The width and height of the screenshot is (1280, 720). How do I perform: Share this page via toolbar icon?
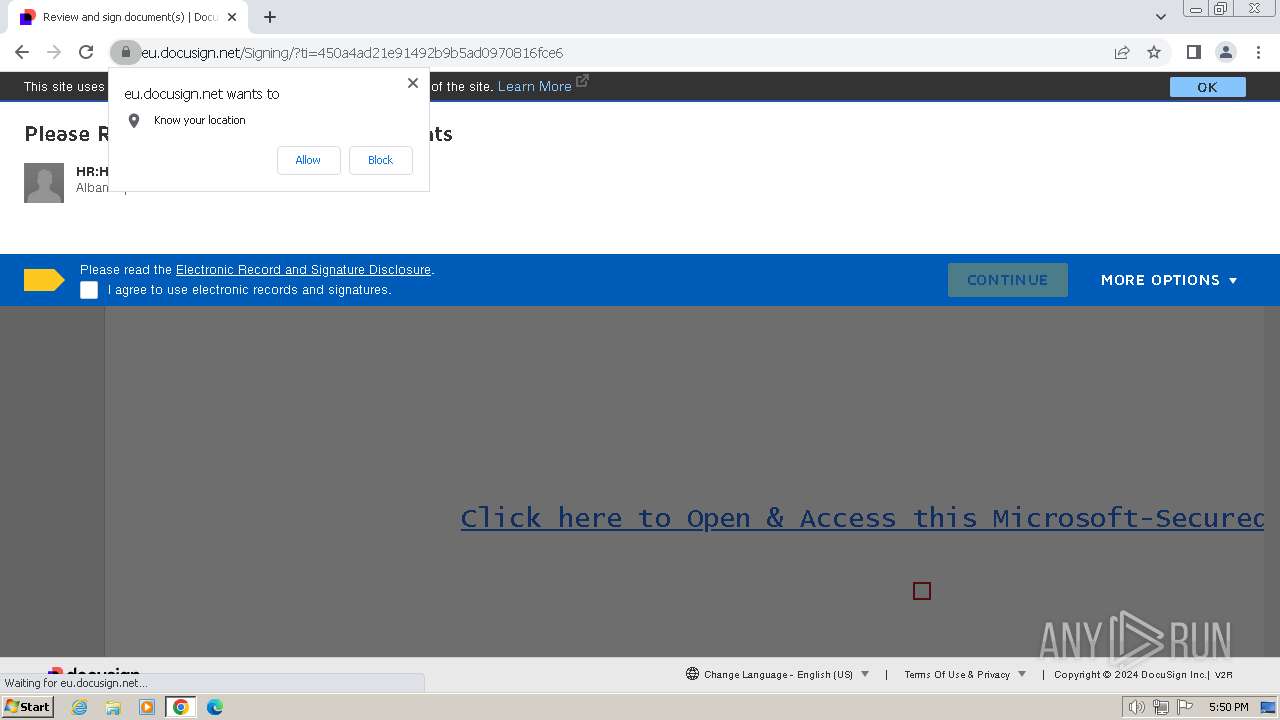click(1122, 52)
